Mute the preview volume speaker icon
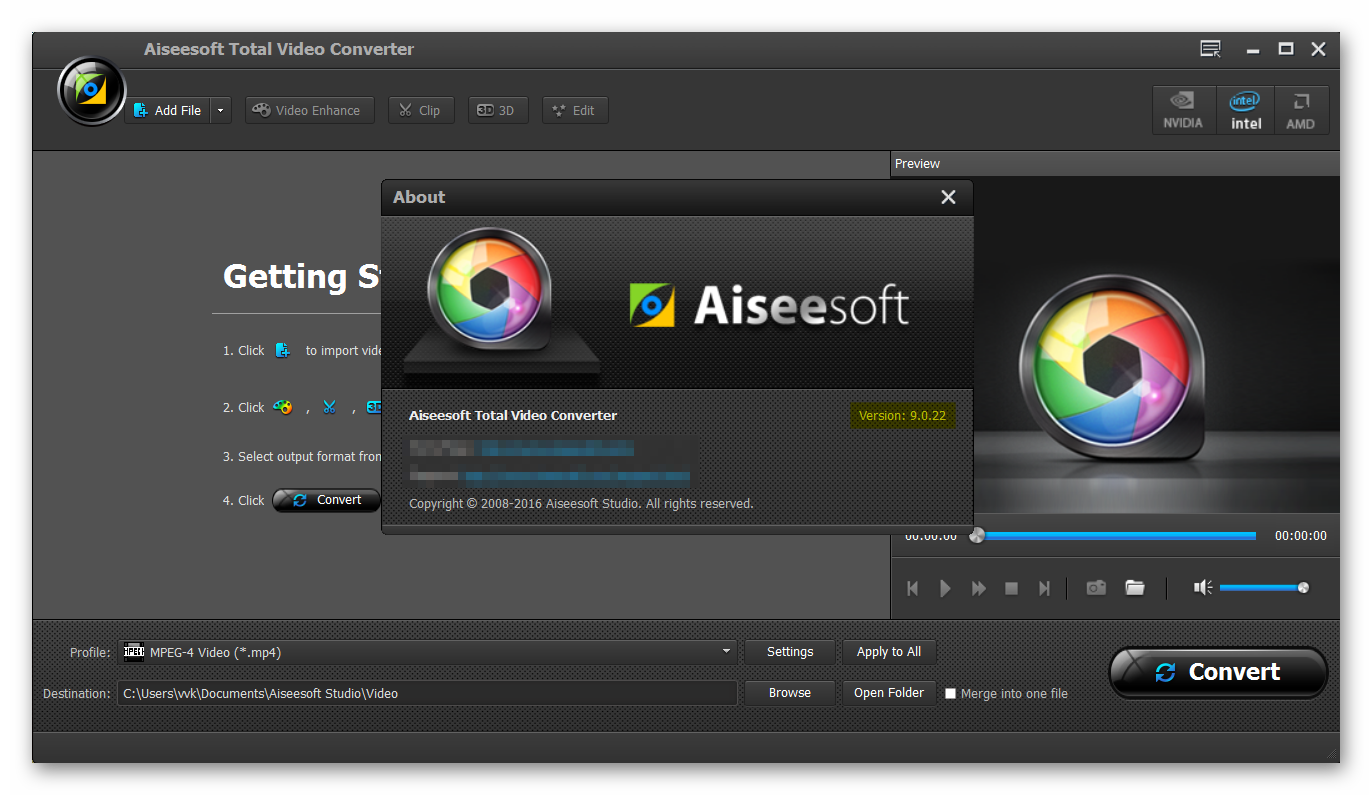 point(1203,588)
